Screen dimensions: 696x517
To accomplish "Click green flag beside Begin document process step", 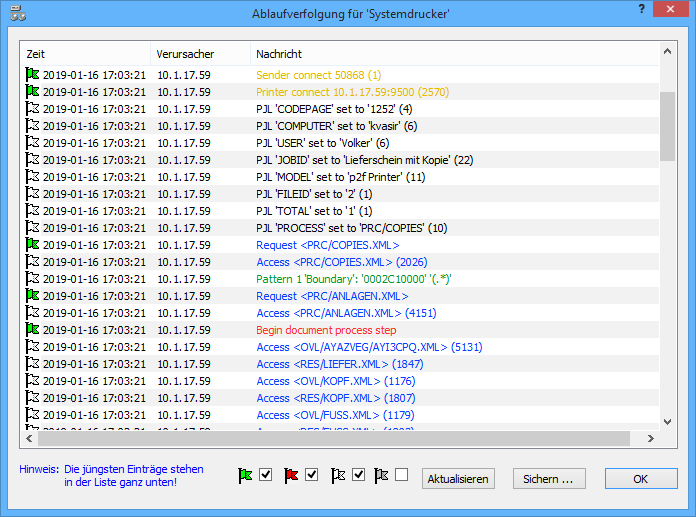I will 33,330.
